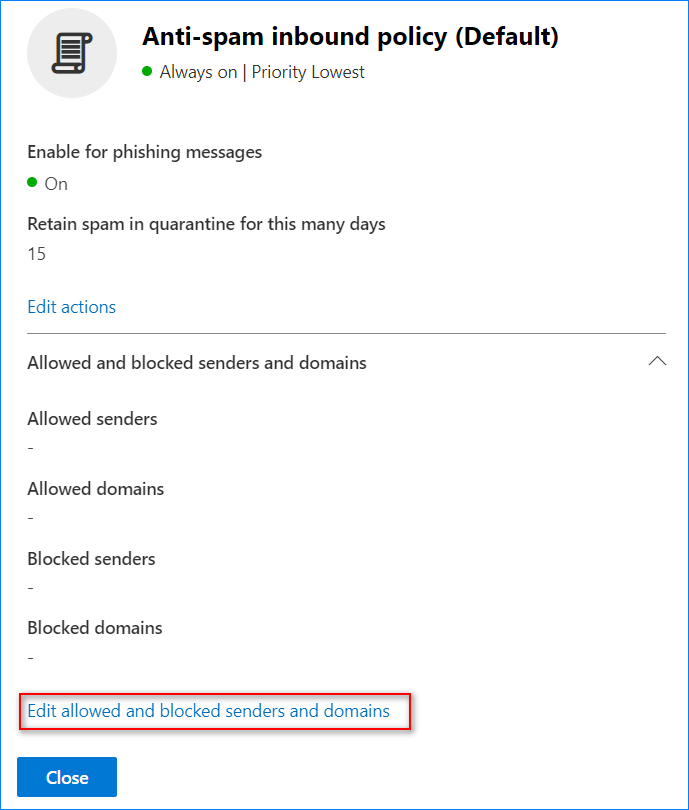Click the quarantine days value 15
This screenshot has width=689, height=810.
(37, 254)
